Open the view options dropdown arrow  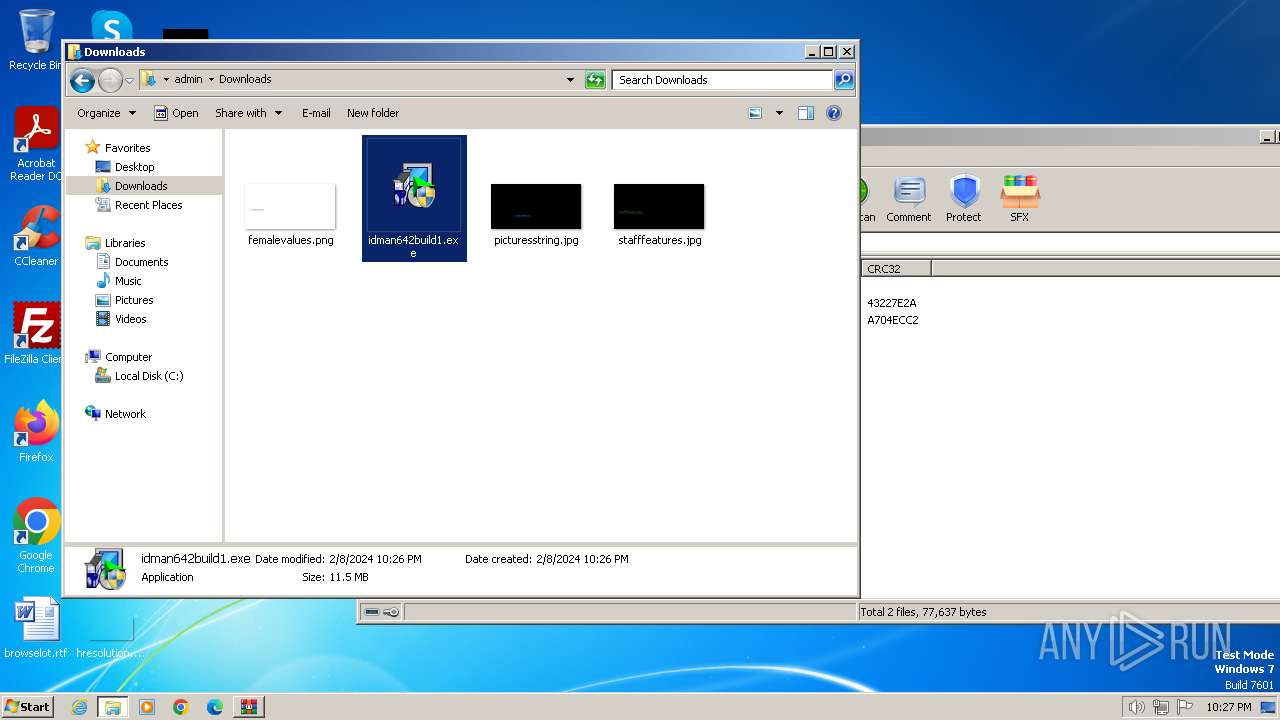click(x=779, y=113)
